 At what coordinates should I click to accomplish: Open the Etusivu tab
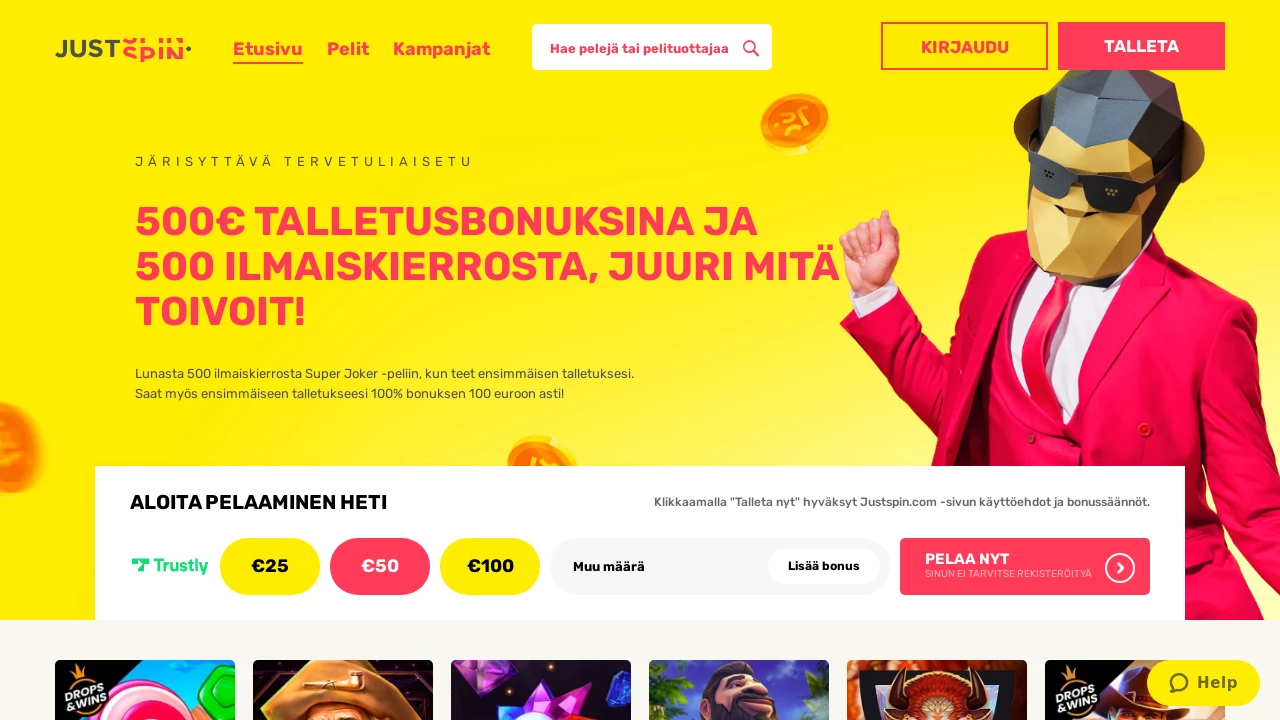point(268,49)
